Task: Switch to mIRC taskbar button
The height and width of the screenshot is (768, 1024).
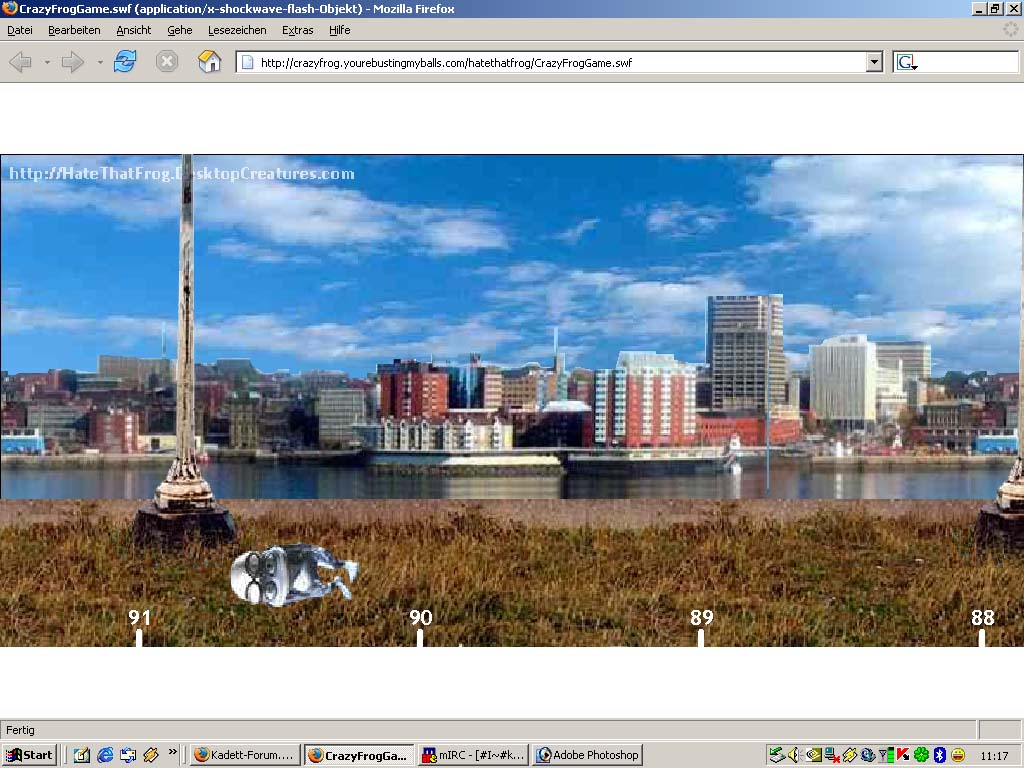Action: pos(473,755)
